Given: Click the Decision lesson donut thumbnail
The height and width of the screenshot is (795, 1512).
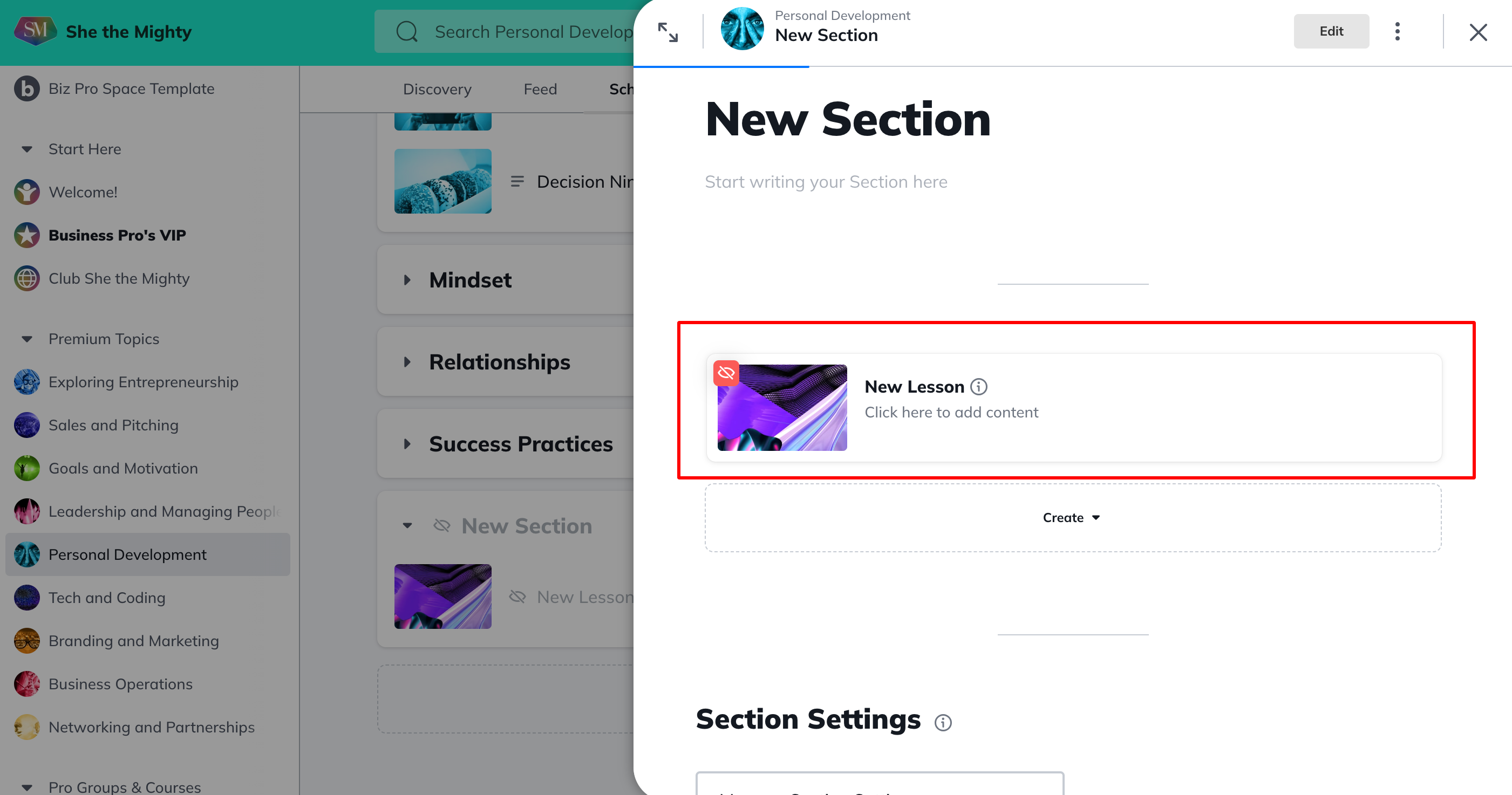Looking at the screenshot, I should point(442,181).
